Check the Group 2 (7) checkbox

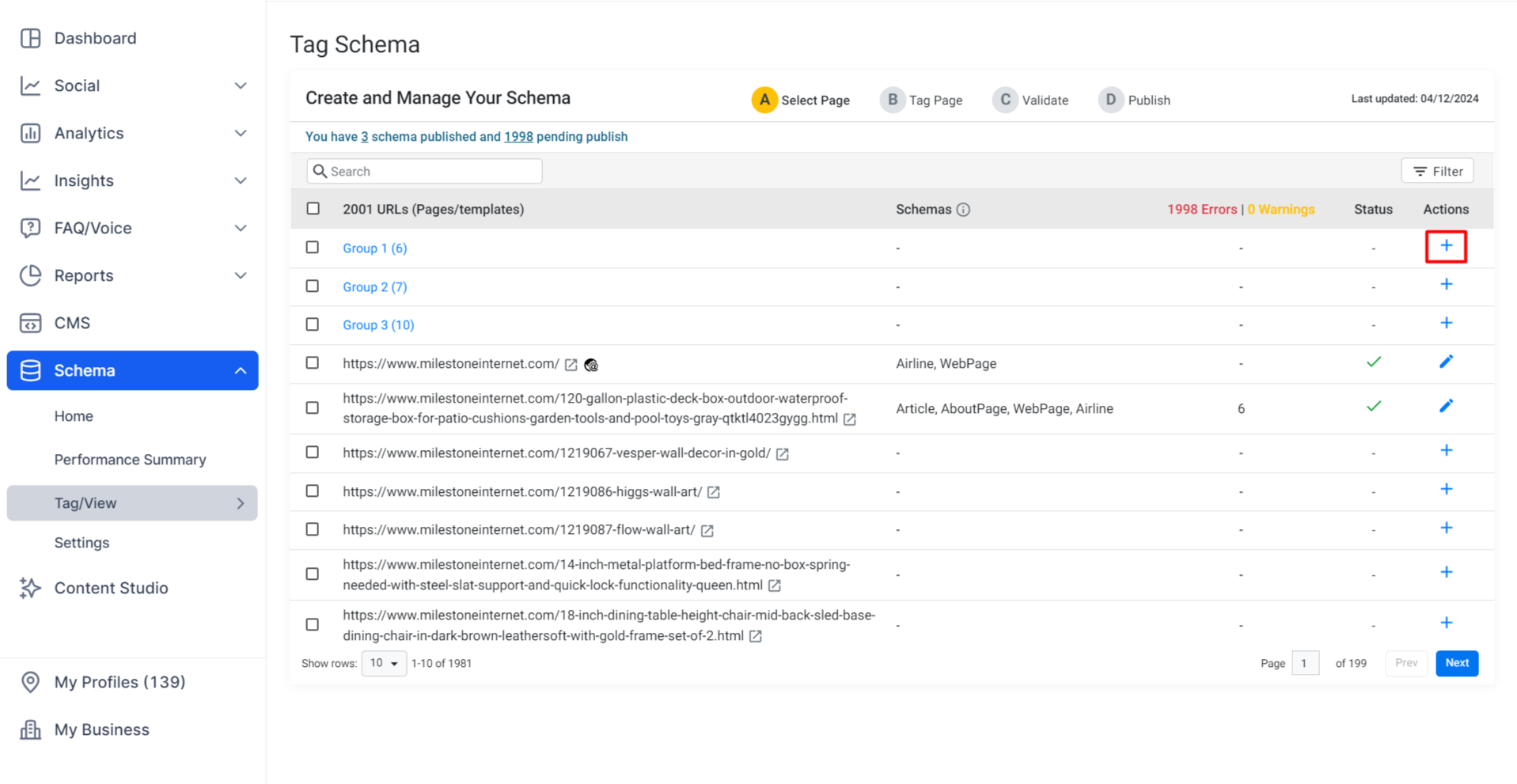[313, 286]
